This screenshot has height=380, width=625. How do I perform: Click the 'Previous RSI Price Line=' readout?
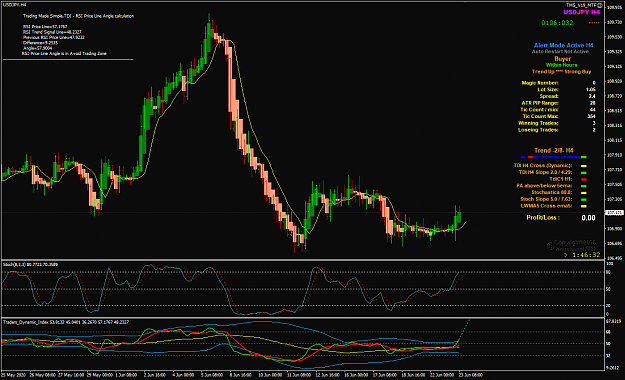54,37
